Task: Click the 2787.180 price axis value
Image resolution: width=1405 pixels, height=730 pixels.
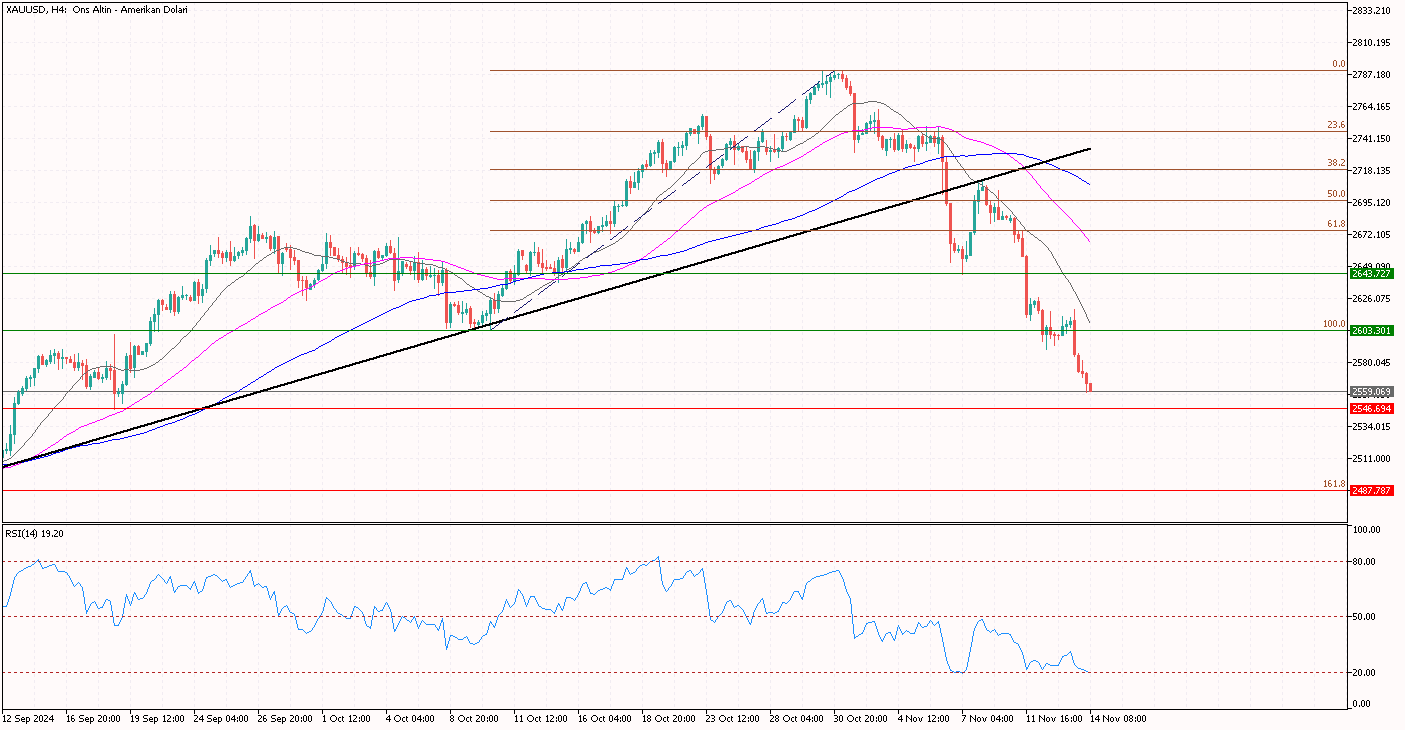Action: pyautogui.click(x=1372, y=75)
